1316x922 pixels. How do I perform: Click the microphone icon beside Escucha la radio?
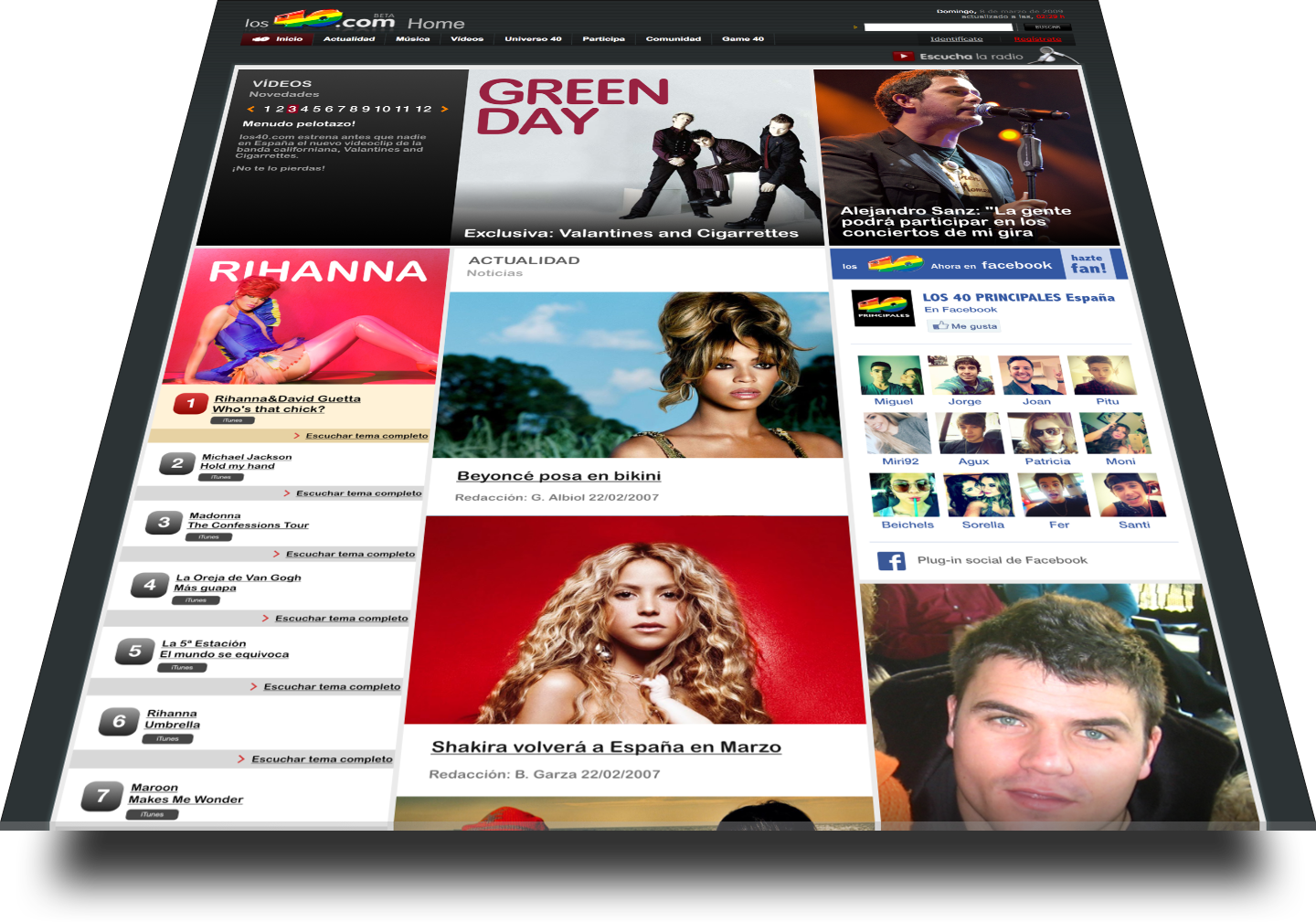(1051, 56)
